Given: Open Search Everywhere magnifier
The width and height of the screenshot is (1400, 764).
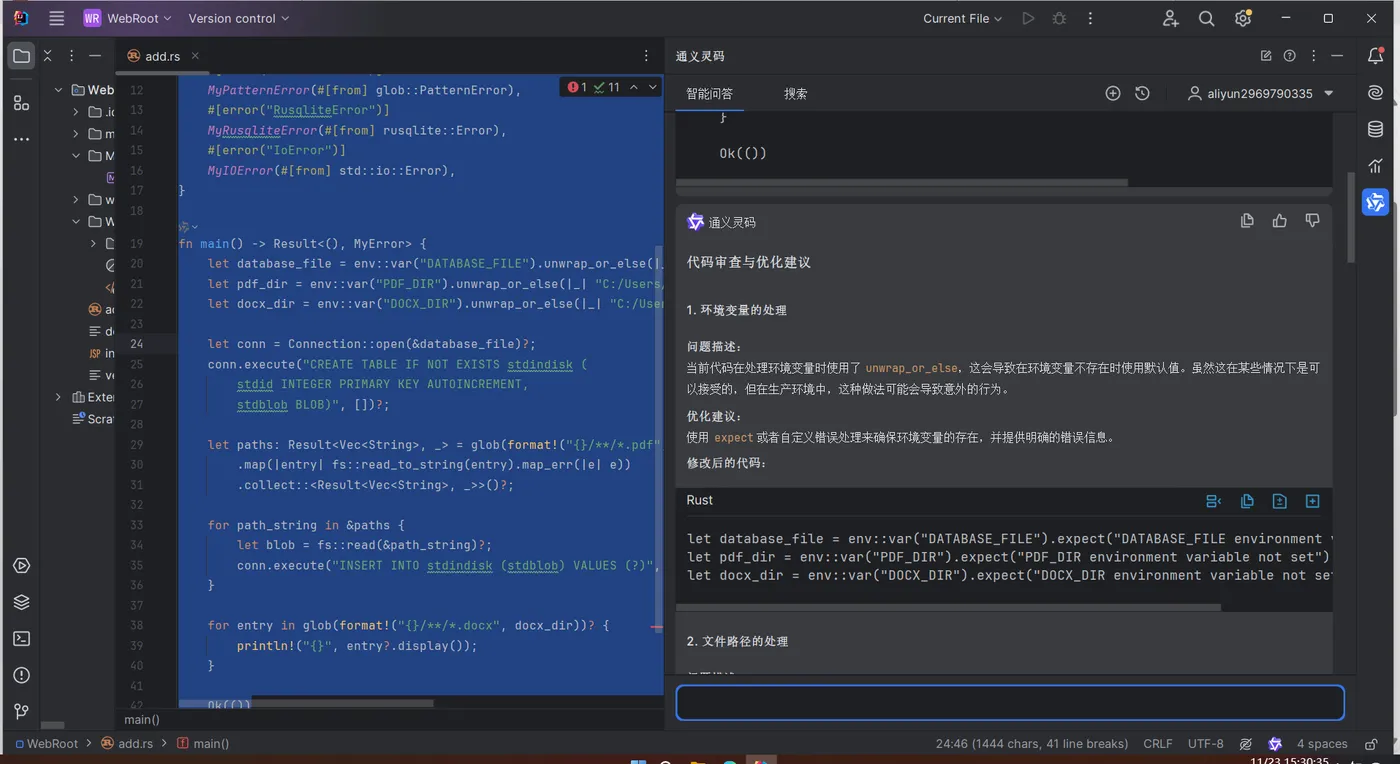Looking at the screenshot, I should 1207,18.
